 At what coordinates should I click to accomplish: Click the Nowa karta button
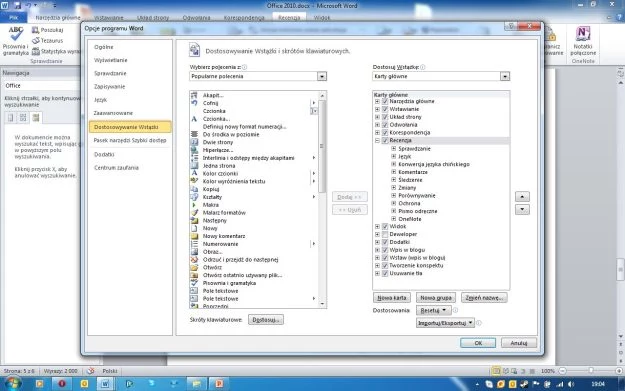pos(392,298)
